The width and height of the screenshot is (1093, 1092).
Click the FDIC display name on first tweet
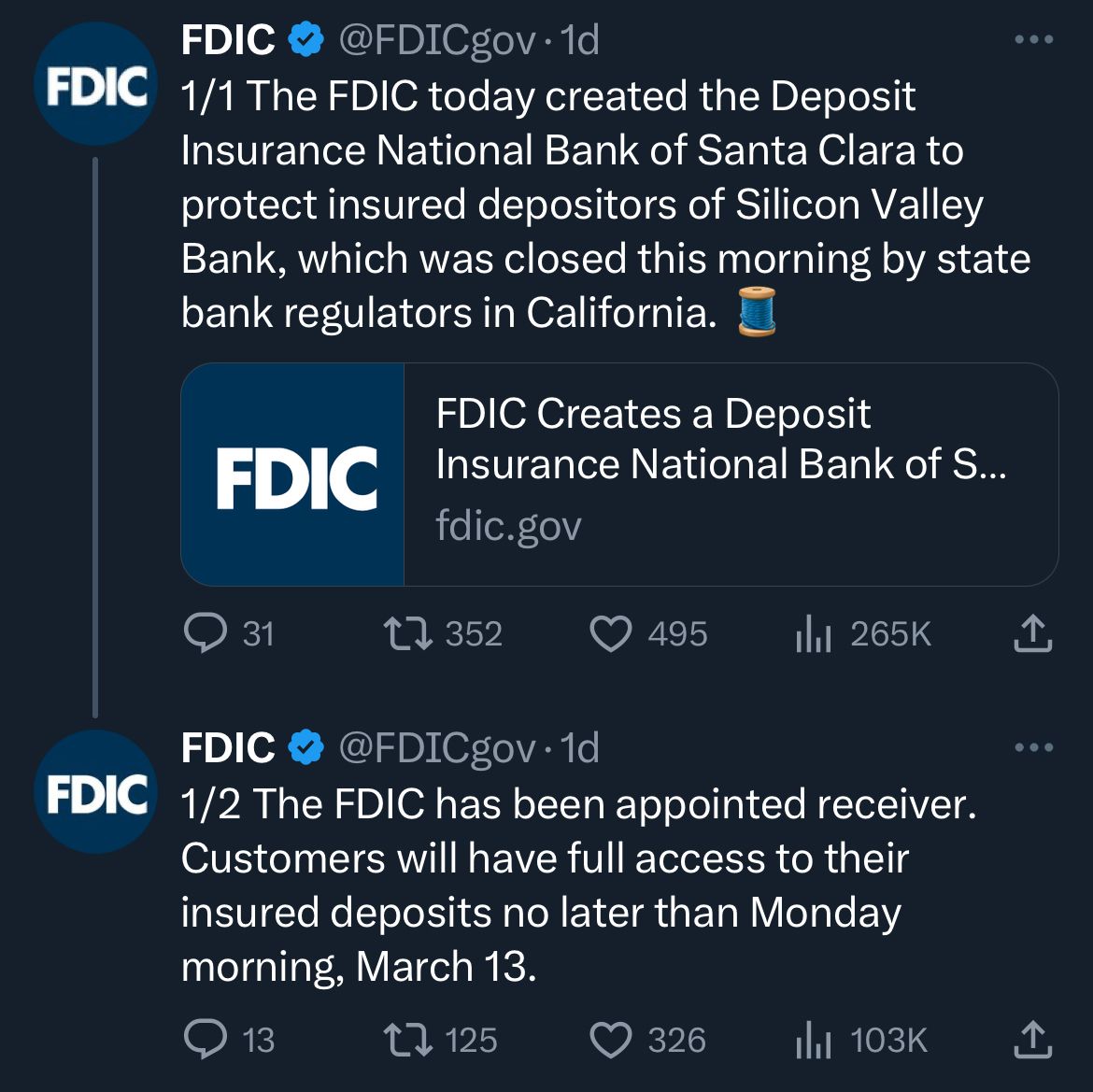227,39
